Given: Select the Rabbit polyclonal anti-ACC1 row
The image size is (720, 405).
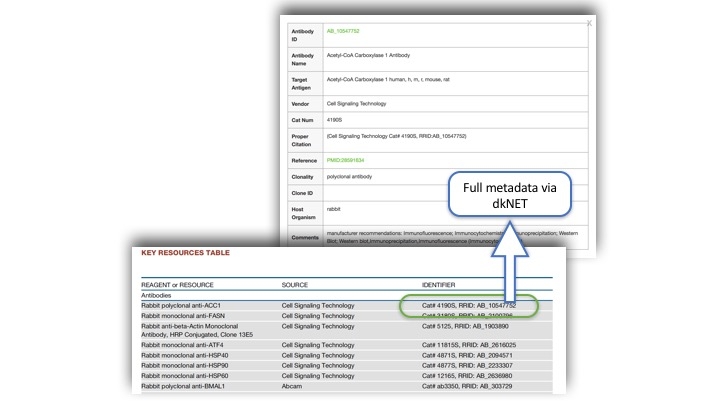Looking at the screenshot, I should pos(178,306).
